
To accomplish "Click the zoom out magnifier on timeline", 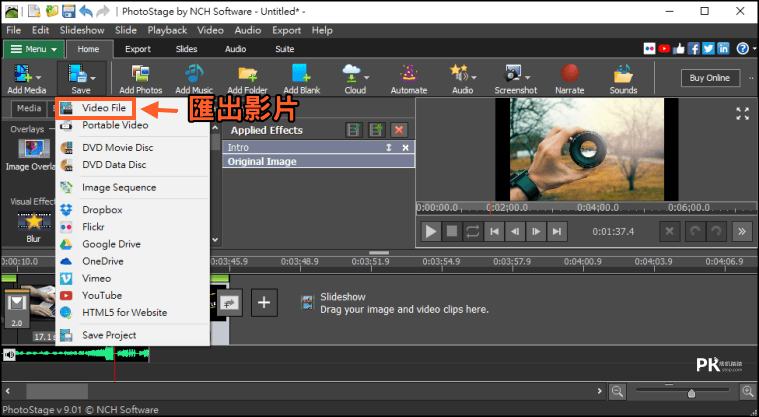I will (617, 391).
